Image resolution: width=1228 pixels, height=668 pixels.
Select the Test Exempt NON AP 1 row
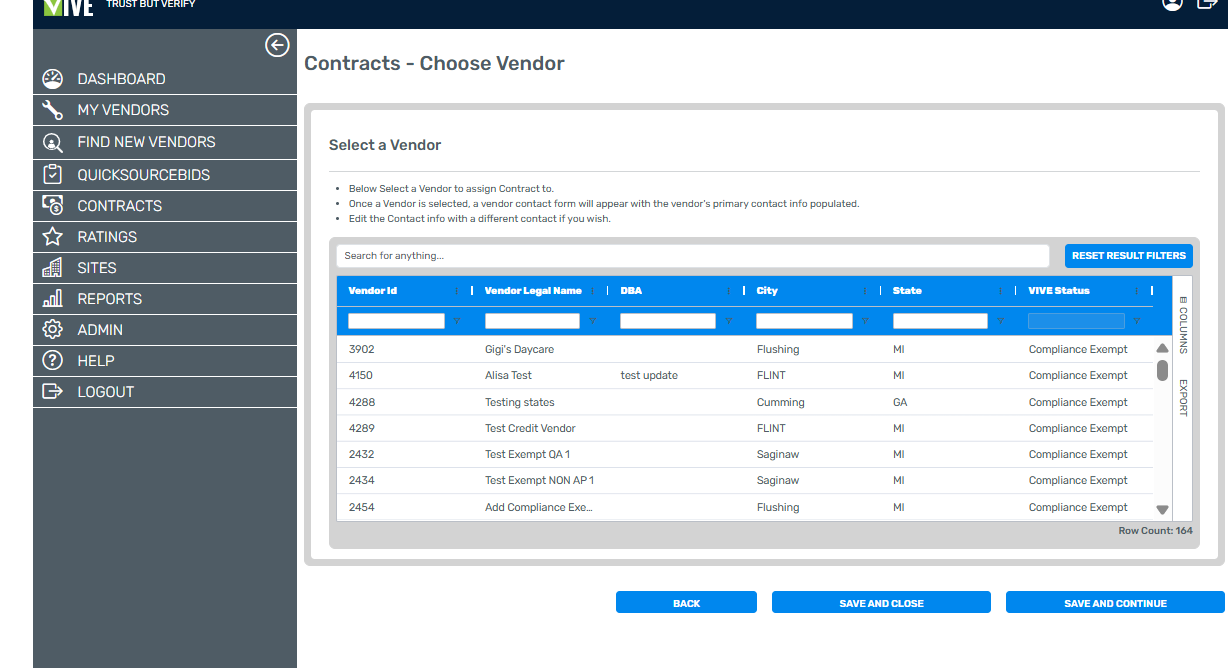click(x=745, y=480)
